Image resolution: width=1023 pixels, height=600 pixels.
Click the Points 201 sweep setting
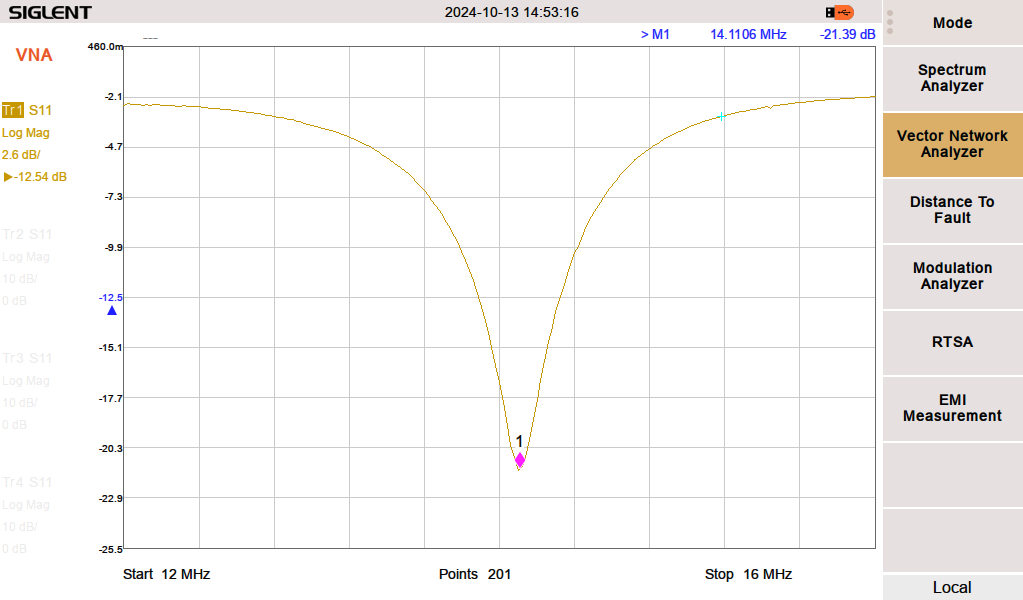click(475, 574)
